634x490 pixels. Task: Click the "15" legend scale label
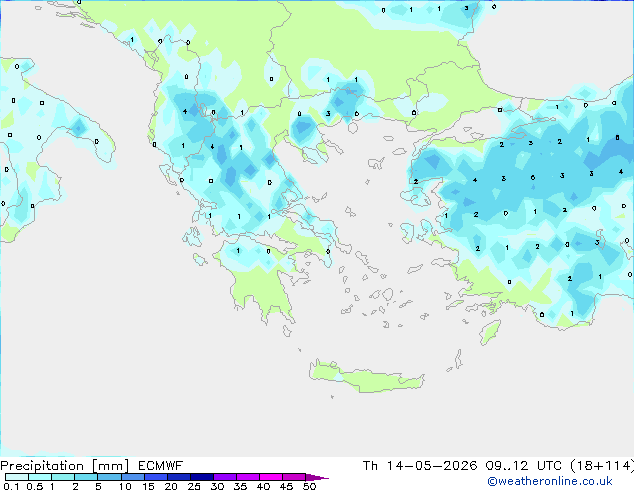point(148,486)
